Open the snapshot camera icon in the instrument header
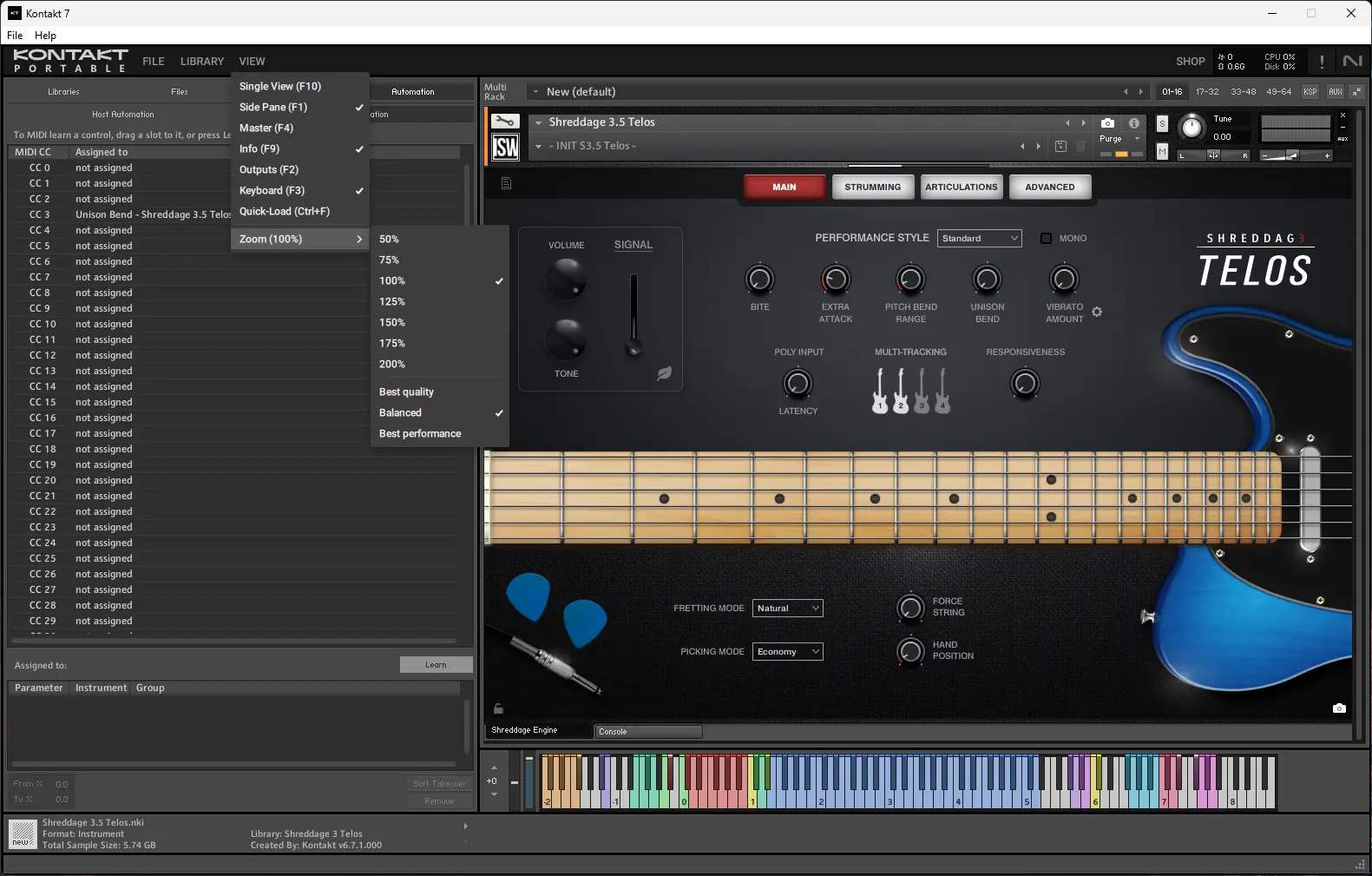 tap(1107, 123)
